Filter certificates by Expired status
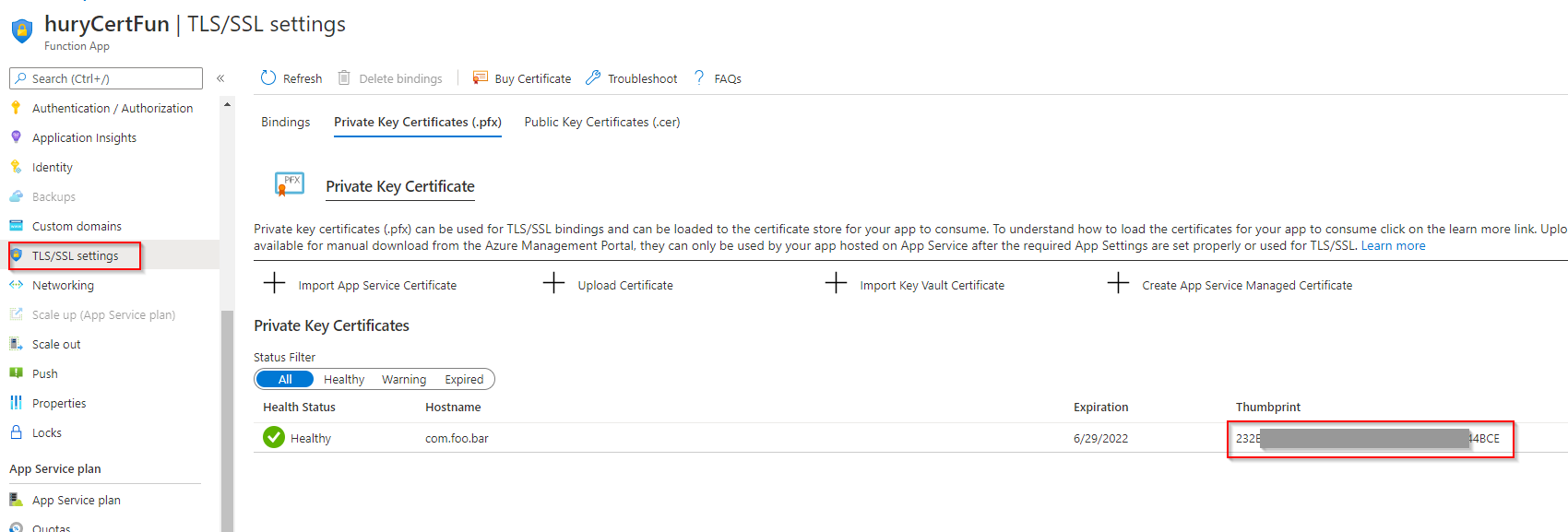 click(464, 379)
